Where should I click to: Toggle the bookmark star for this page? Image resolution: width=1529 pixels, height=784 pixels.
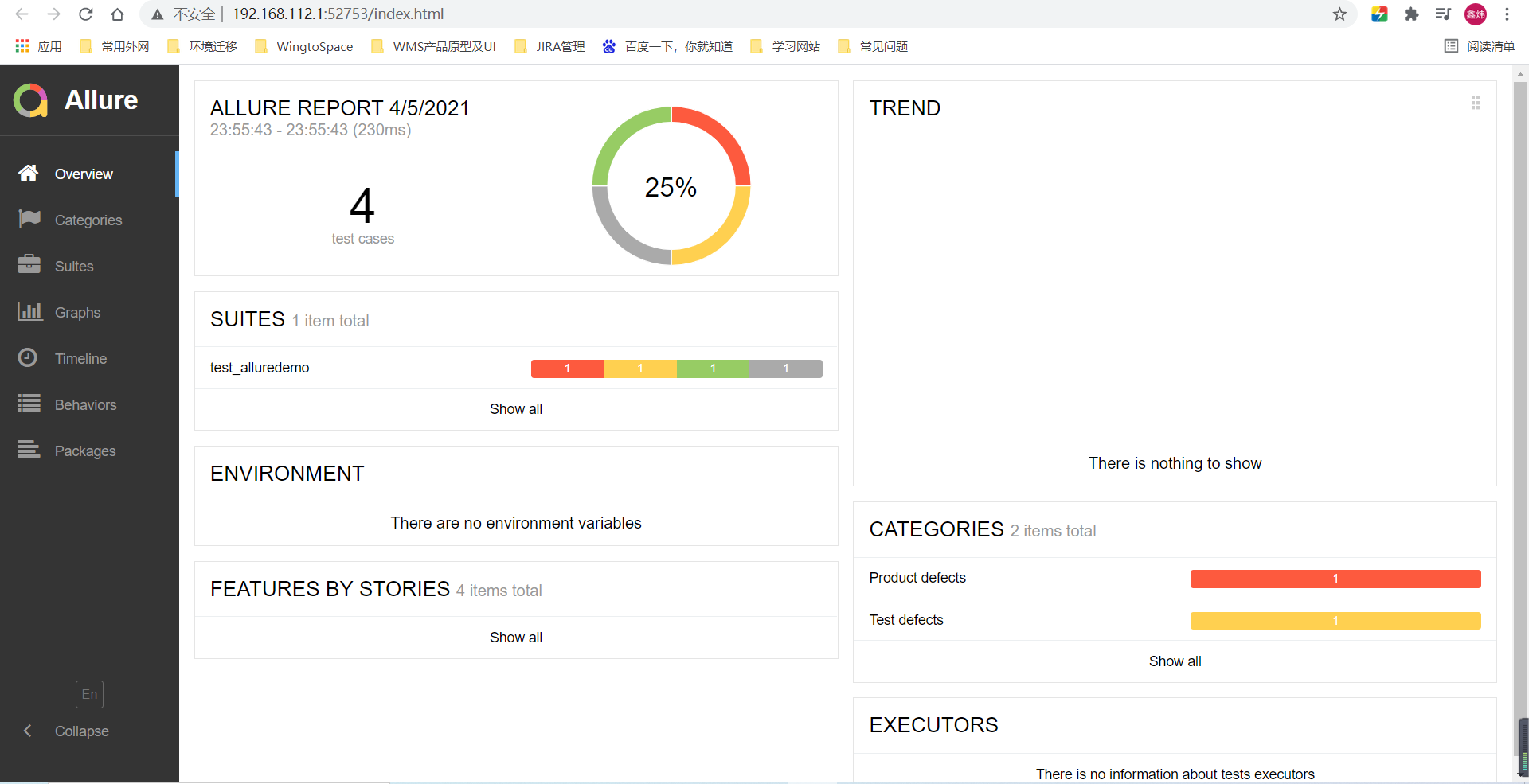1340,14
